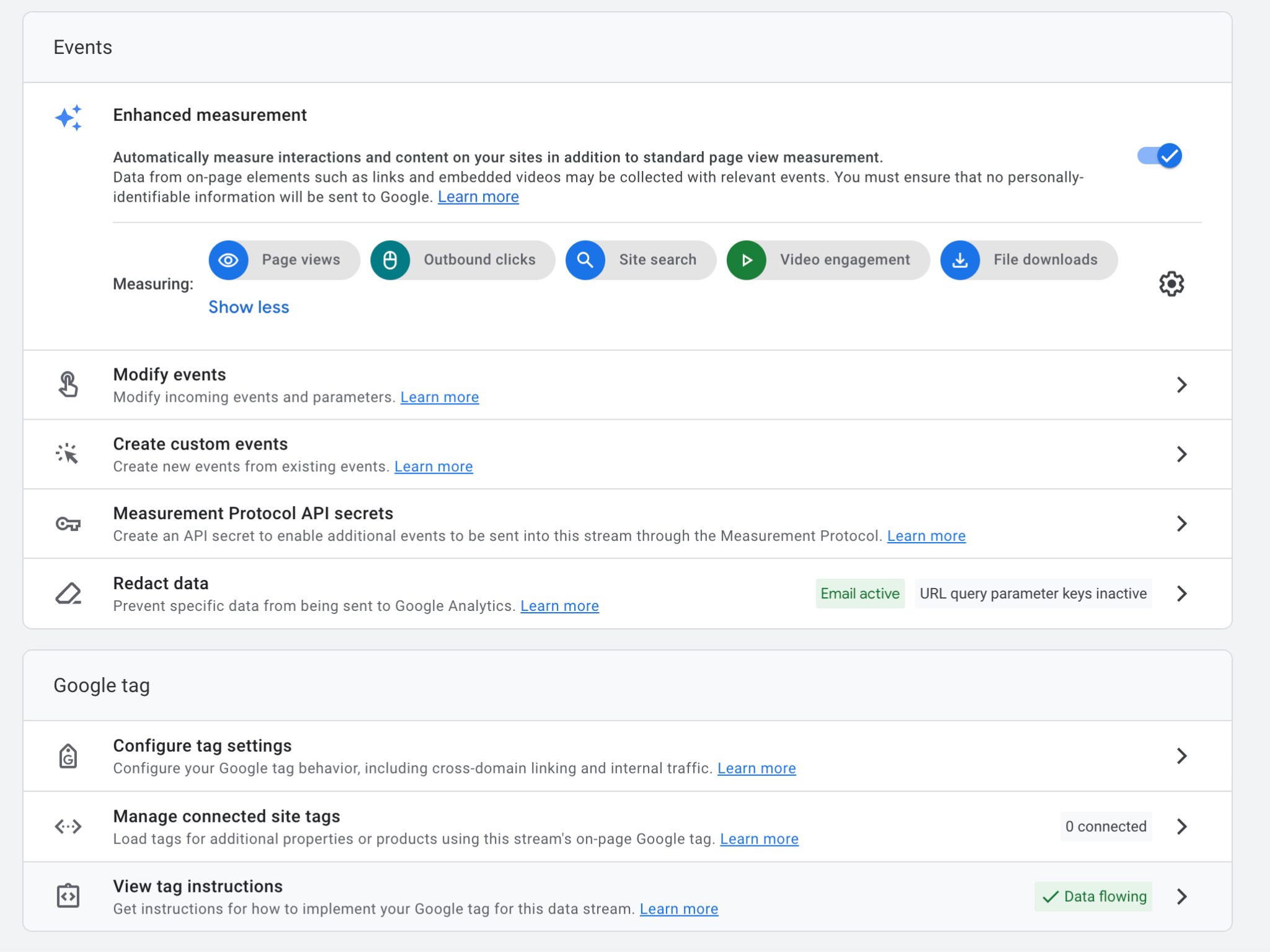The image size is (1270, 952).
Task: Click the Outbound clicks mouse icon
Action: coord(390,260)
